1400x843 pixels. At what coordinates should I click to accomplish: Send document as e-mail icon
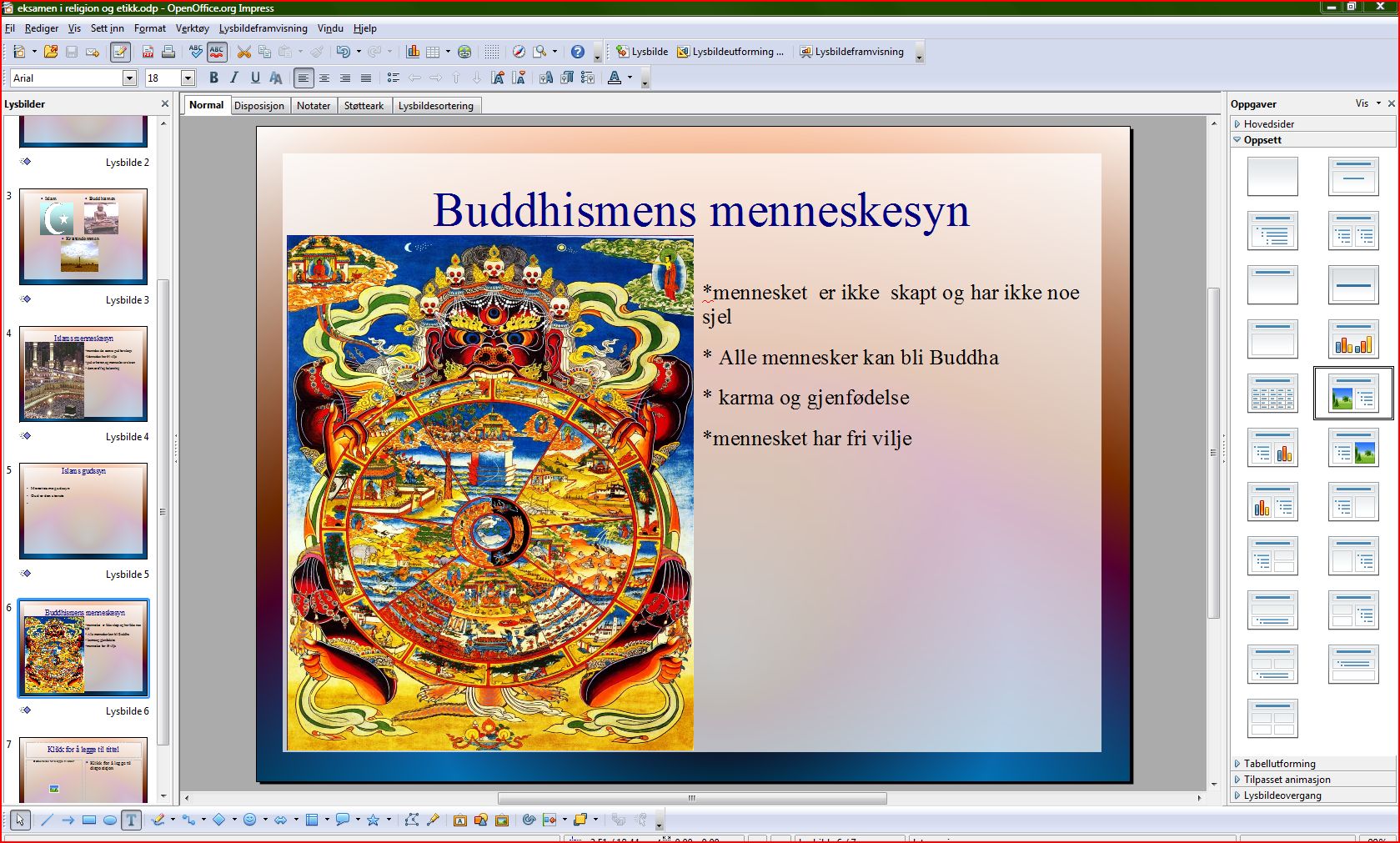click(x=93, y=52)
